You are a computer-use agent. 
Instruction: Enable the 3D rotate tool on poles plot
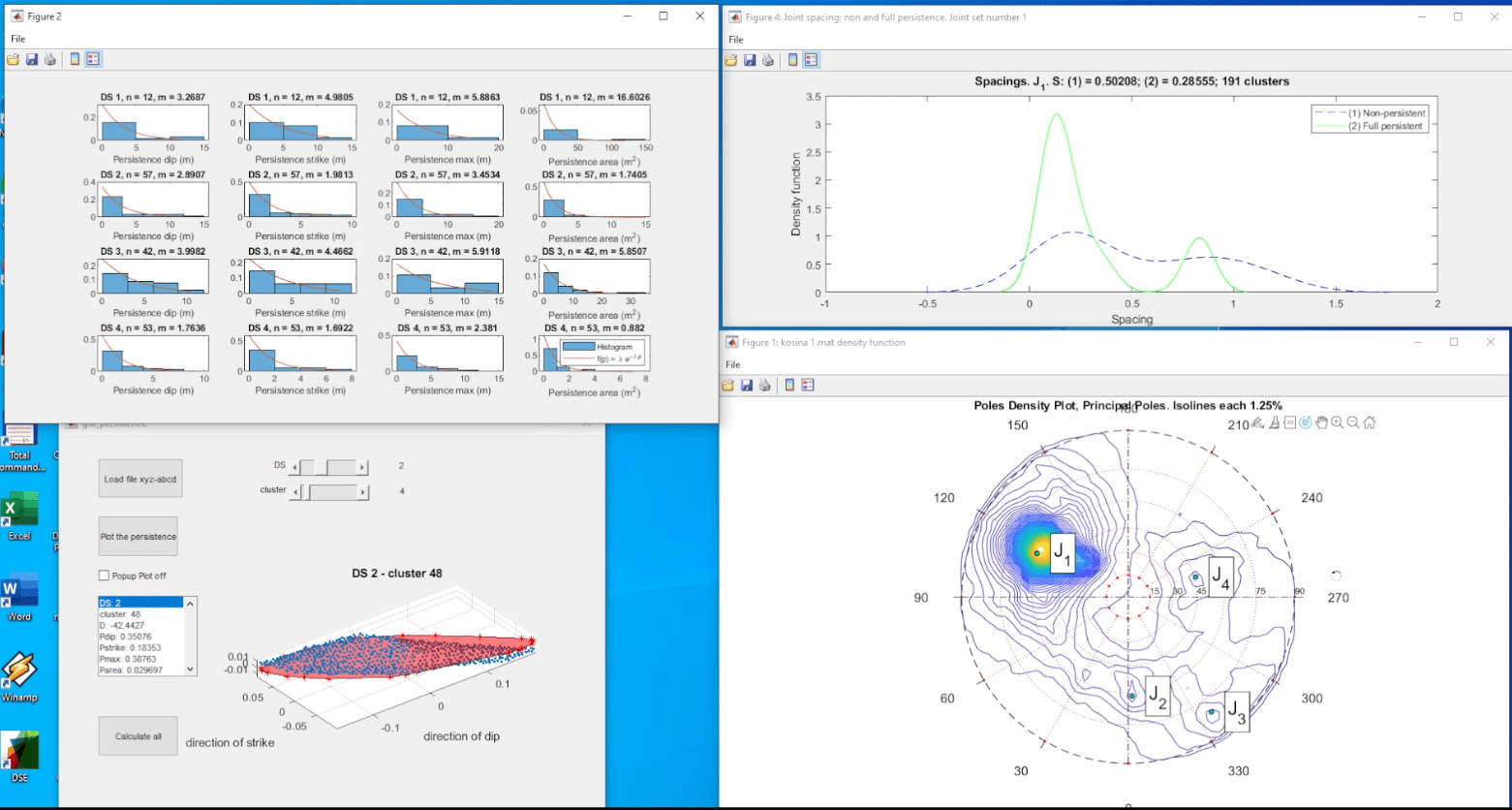point(1305,422)
